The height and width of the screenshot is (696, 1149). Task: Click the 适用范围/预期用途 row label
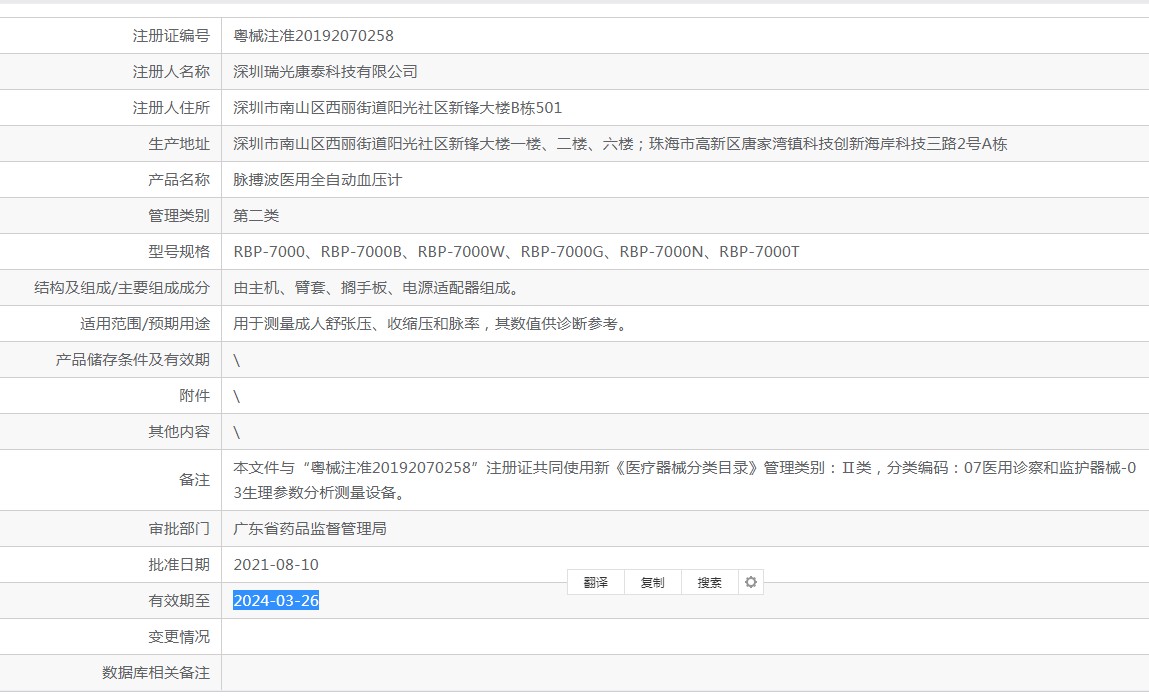coord(145,323)
